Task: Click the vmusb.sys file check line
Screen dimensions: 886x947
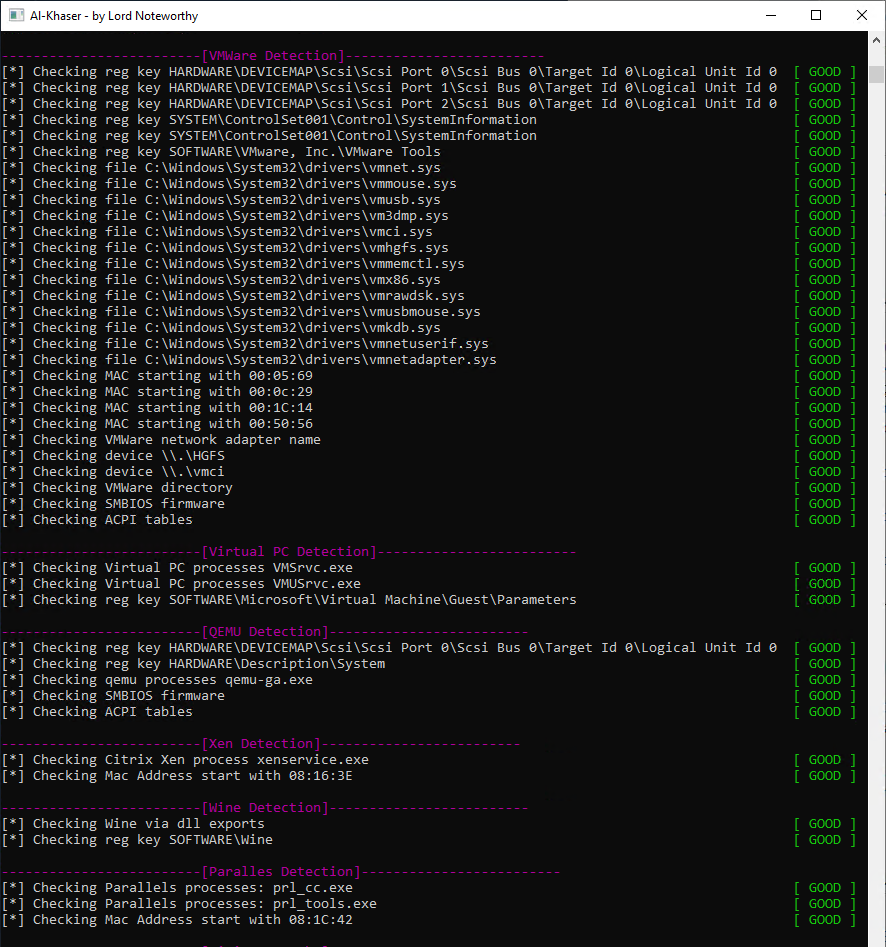Action: click(221, 200)
